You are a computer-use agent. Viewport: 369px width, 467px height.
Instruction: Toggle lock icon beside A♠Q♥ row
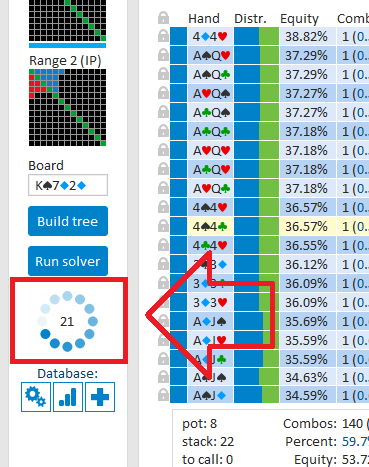click(163, 55)
